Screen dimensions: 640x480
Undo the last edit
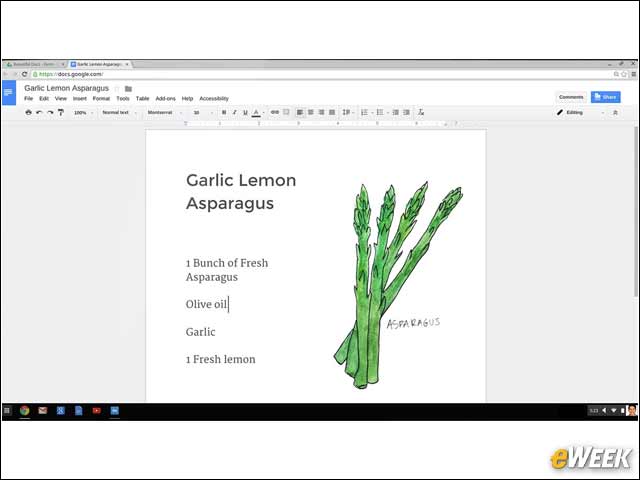tap(39, 112)
